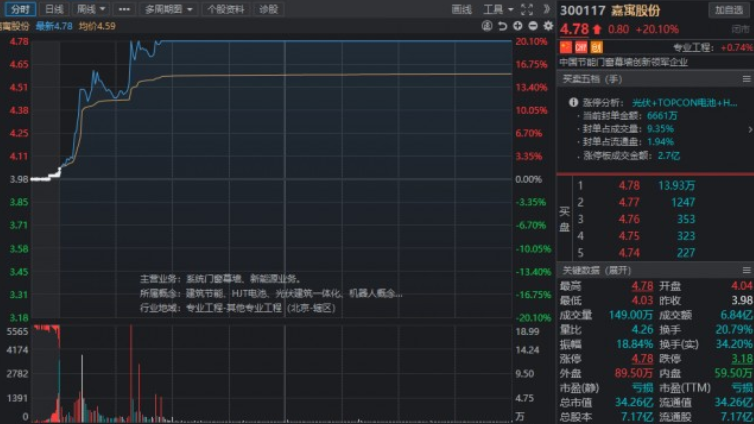Zoom out with the minus icon

pyautogui.click(x=533, y=25)
